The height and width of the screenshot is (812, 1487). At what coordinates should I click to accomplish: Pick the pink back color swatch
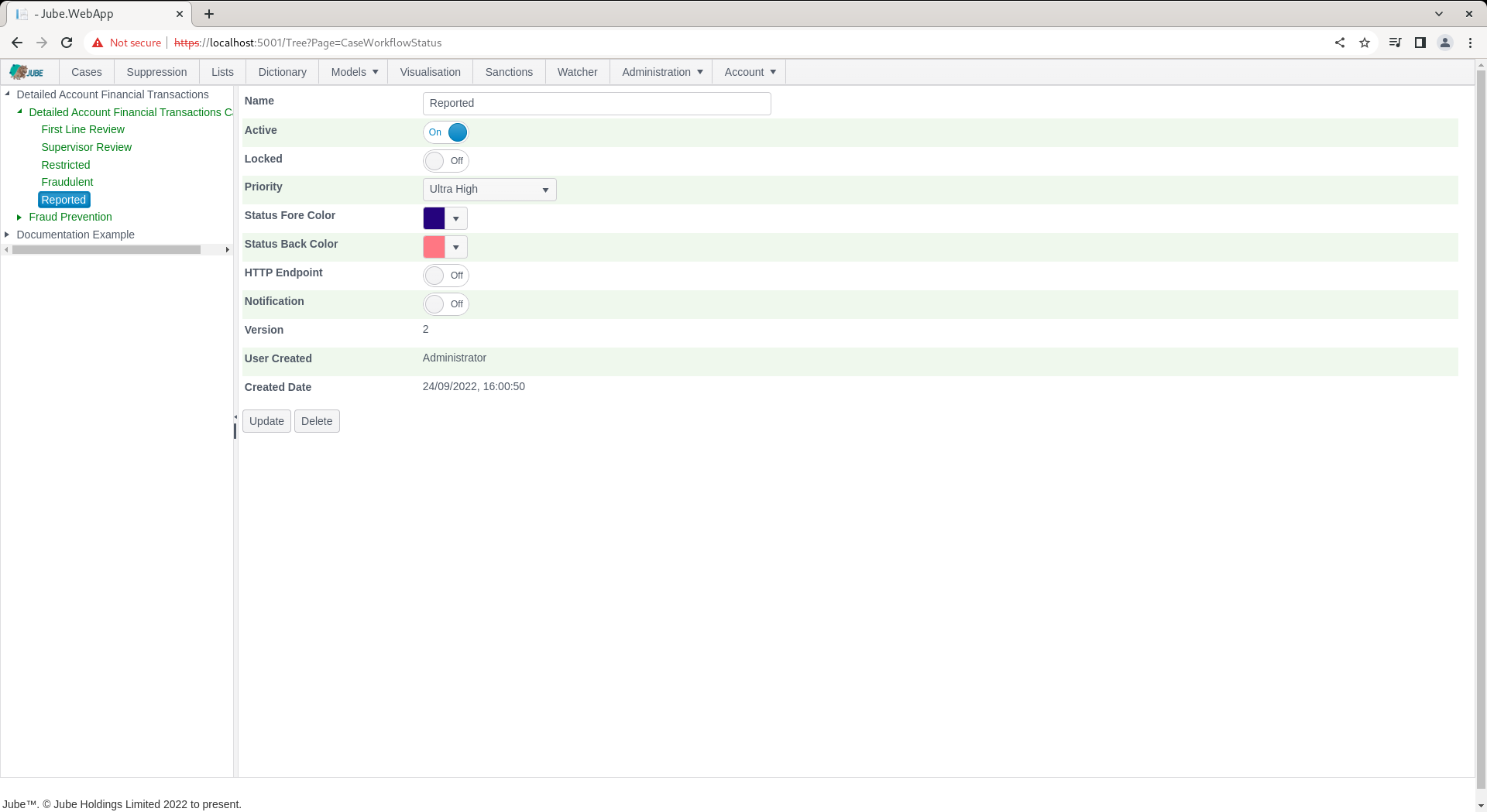click(434, 247)
